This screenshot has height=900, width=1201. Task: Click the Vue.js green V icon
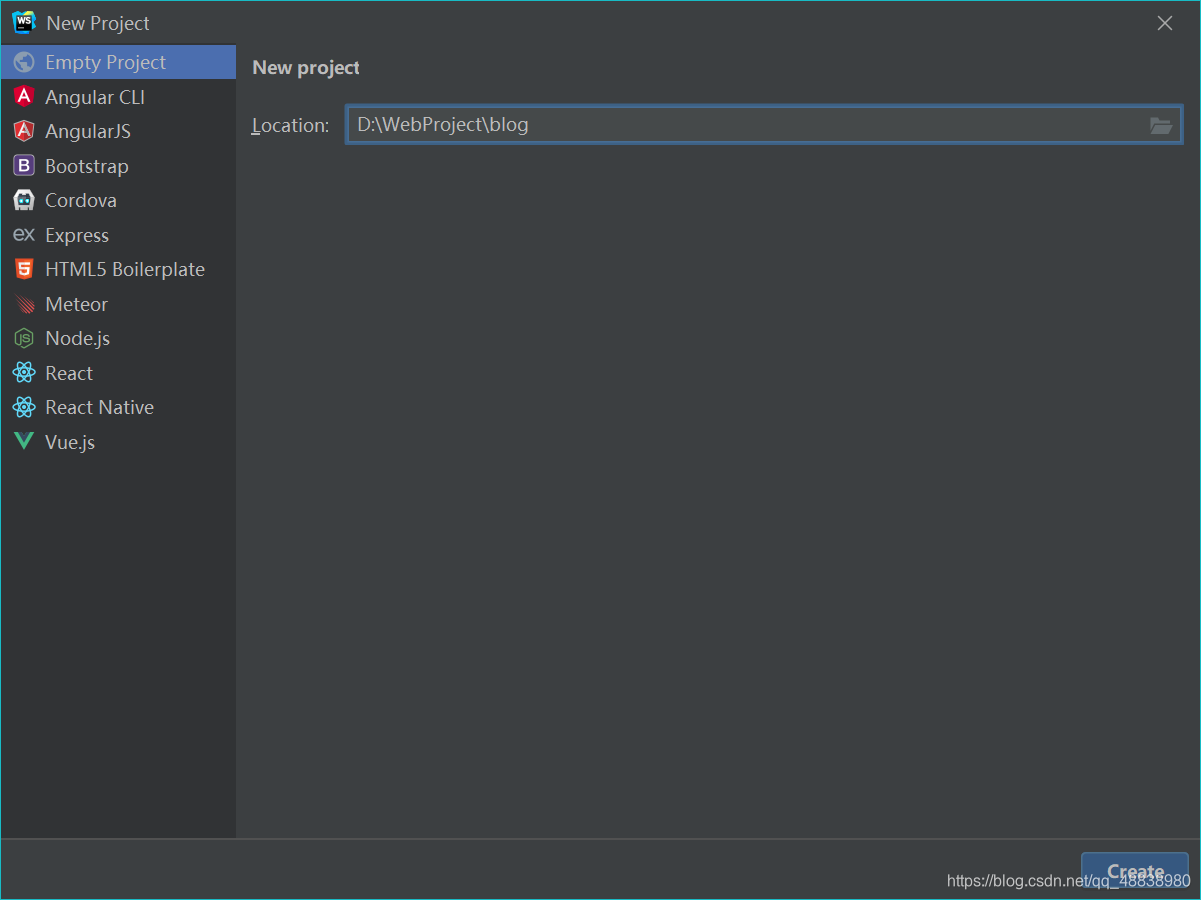click(x=24, y=442)
